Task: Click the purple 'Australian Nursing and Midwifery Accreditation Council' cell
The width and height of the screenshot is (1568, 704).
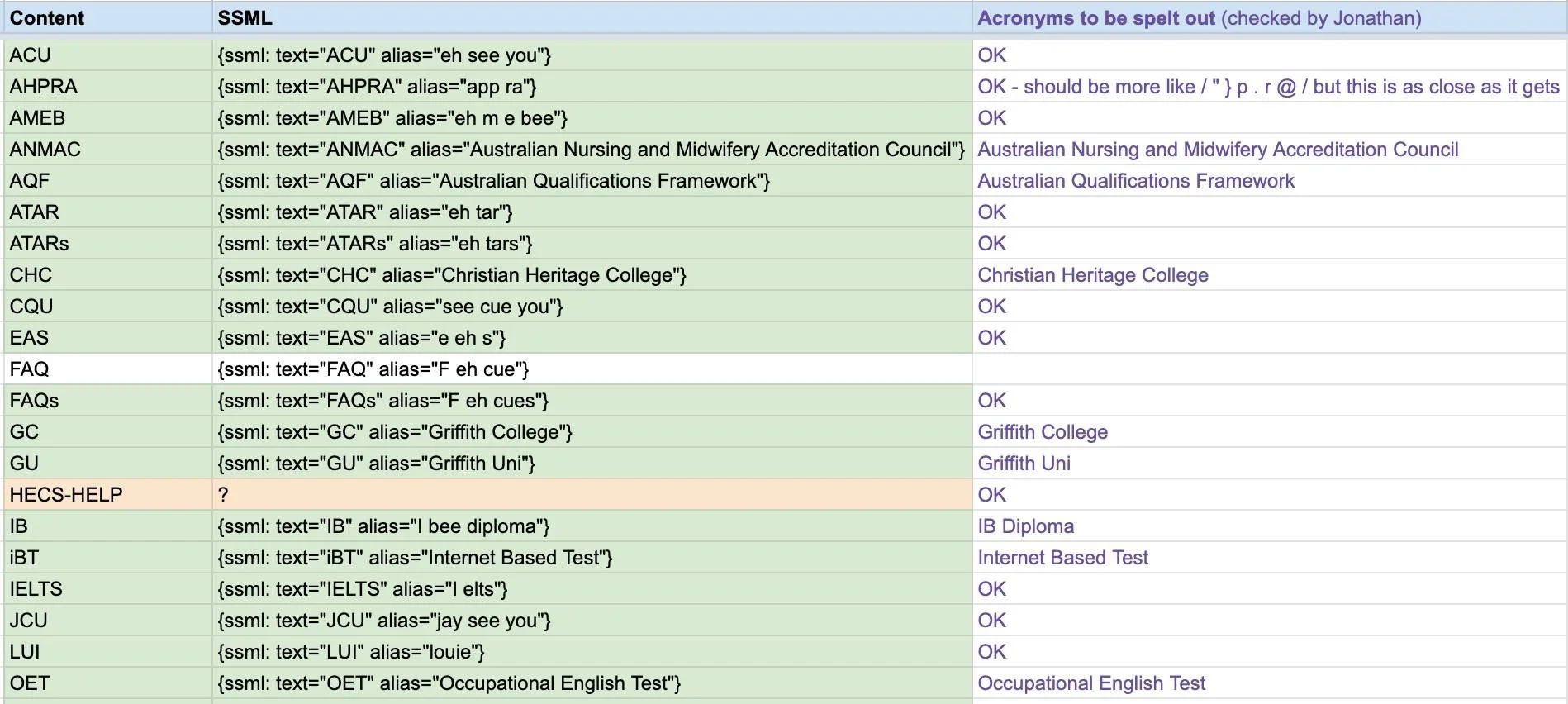Action: coord(1269,150)
